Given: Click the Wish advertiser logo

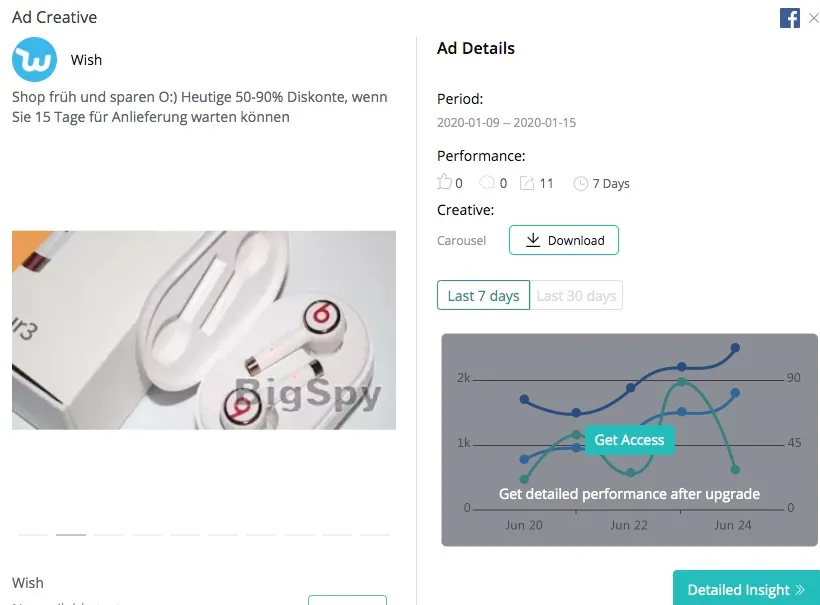Looking at the screenshot, I should 34,60.
